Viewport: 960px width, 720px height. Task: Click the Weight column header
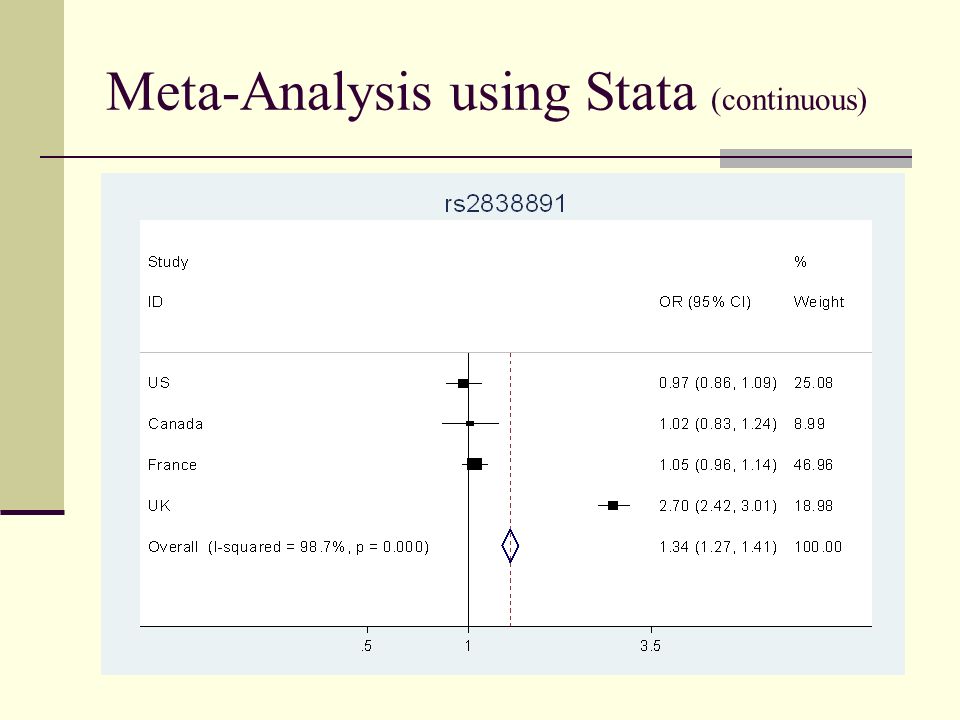click(x=819, y=302)
